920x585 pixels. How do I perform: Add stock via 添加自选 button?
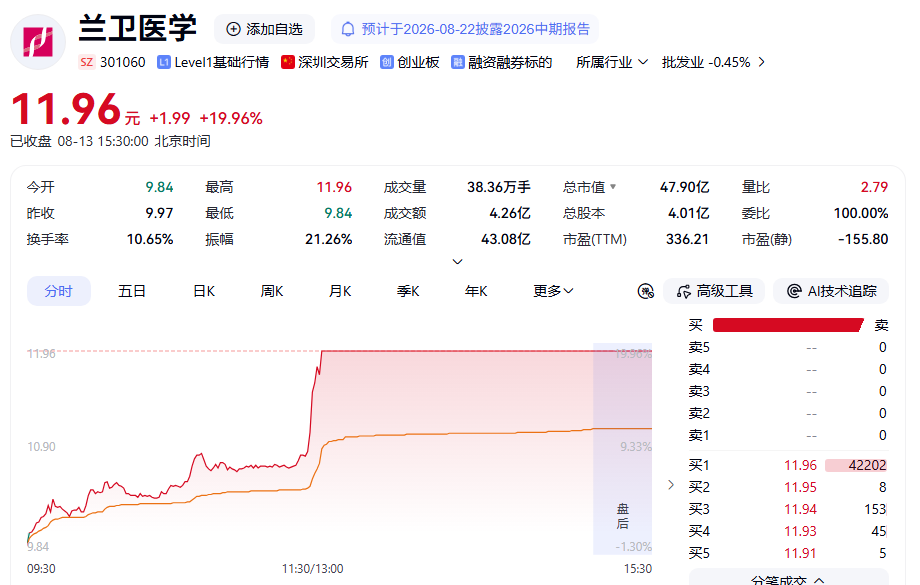(265, 29)
